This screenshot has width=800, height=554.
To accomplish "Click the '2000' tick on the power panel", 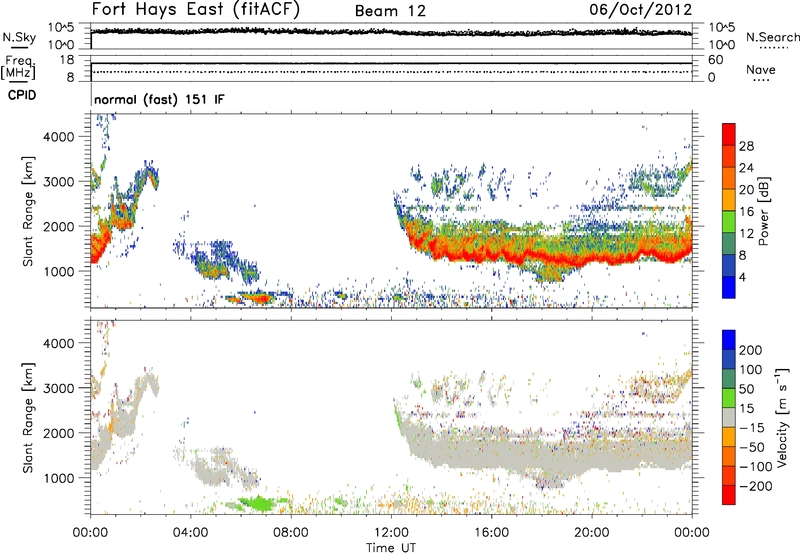I will pyautogui.click(x=59, y=226).
